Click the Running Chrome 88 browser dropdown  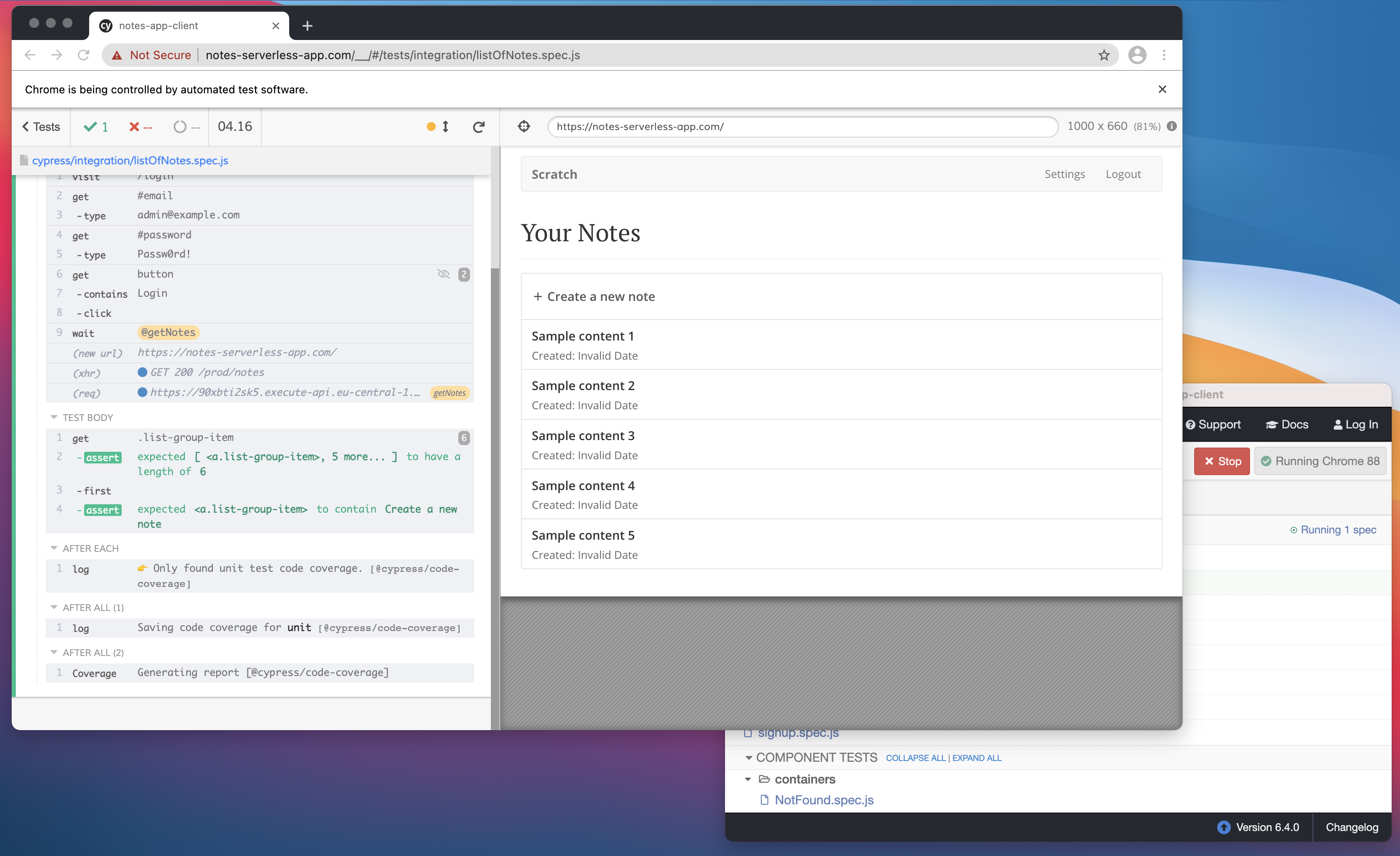coord(1320,461)
